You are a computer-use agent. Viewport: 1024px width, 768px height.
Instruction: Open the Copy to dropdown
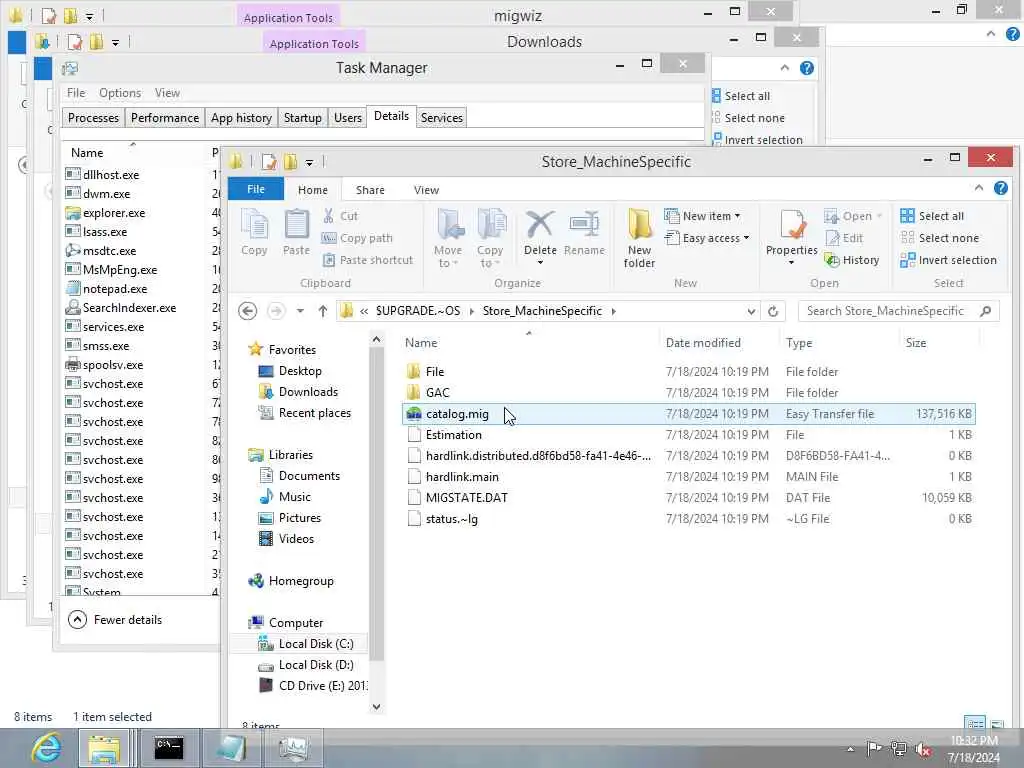(490, 238)
